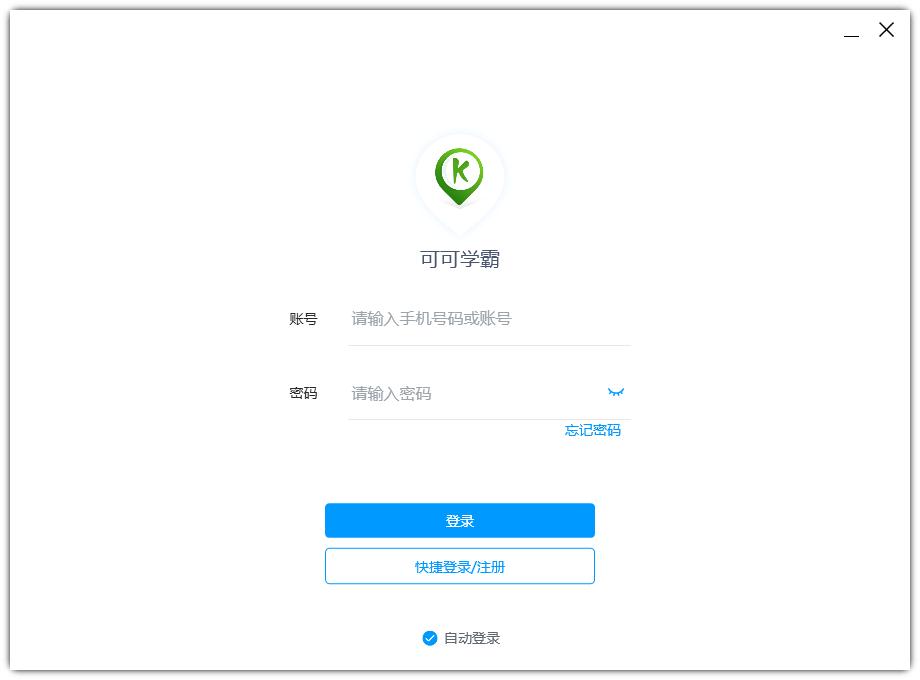Minimize the login window
Image resolution: width=920 pixels, height=680 pixels.
click(851, 35)
